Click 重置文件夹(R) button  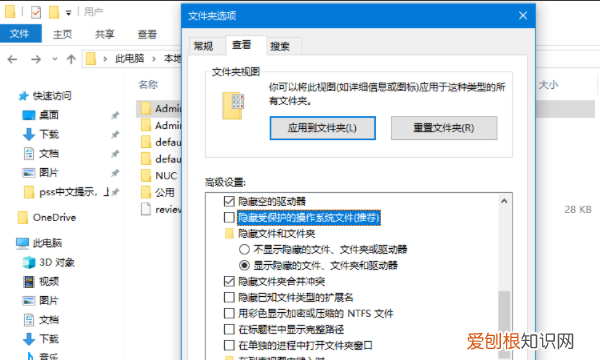[x=444, y=128]
